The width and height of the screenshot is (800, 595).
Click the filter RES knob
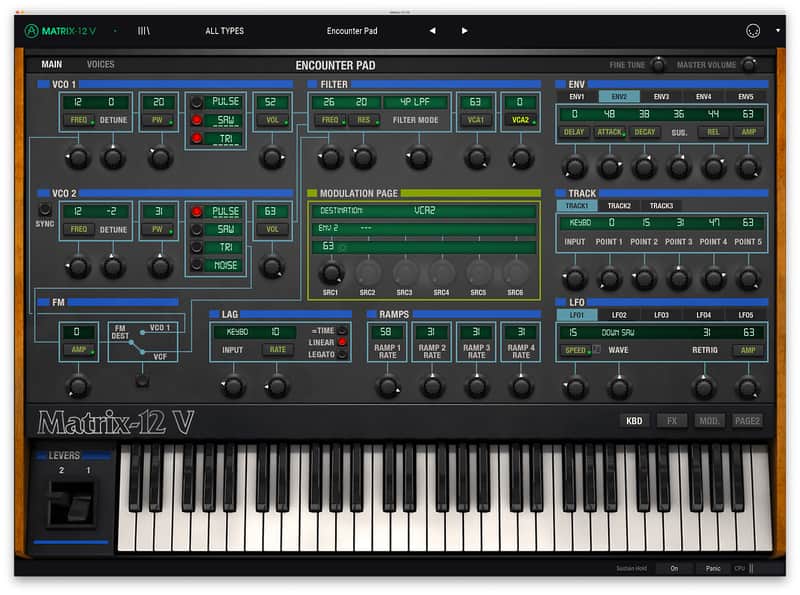(x=363, y=158)
